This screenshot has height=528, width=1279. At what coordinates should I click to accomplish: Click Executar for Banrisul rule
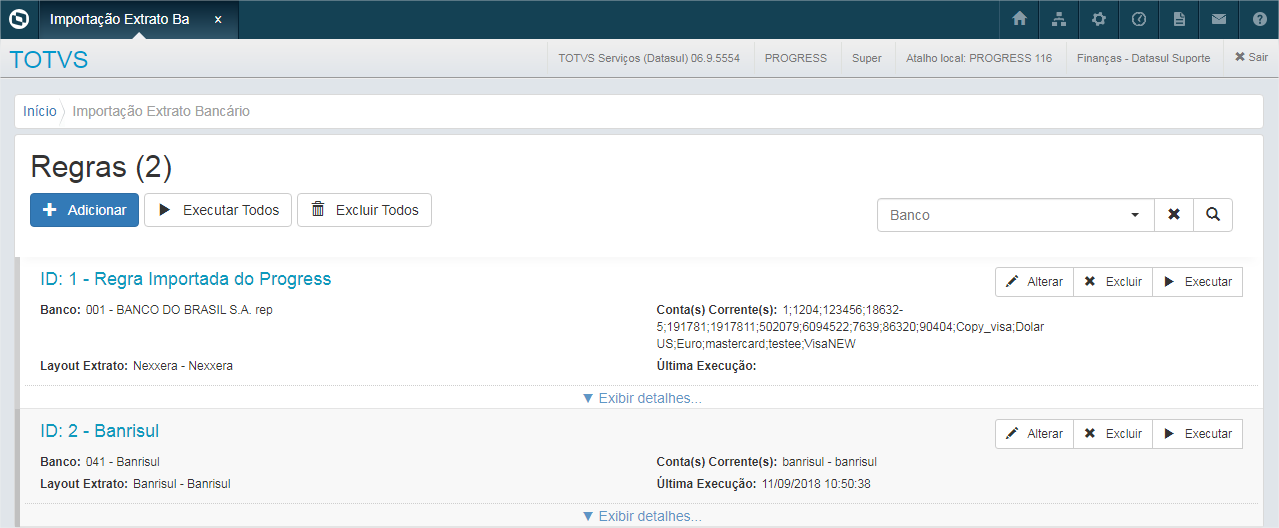[x=1198, y=434]
